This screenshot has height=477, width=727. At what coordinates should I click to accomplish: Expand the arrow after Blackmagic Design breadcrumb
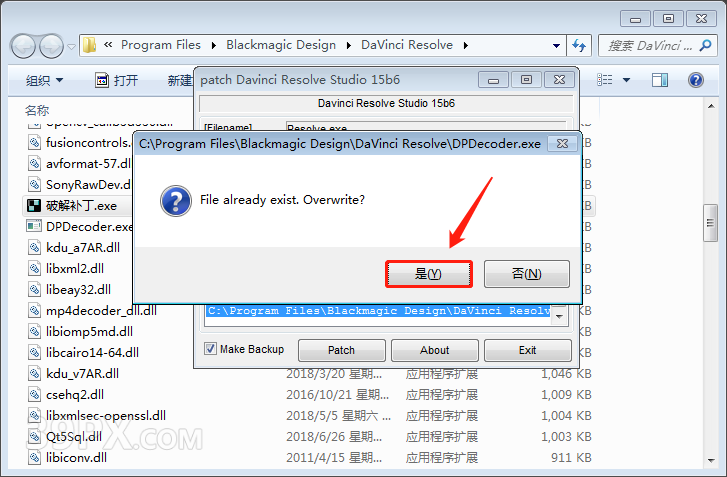click(349, 45)
